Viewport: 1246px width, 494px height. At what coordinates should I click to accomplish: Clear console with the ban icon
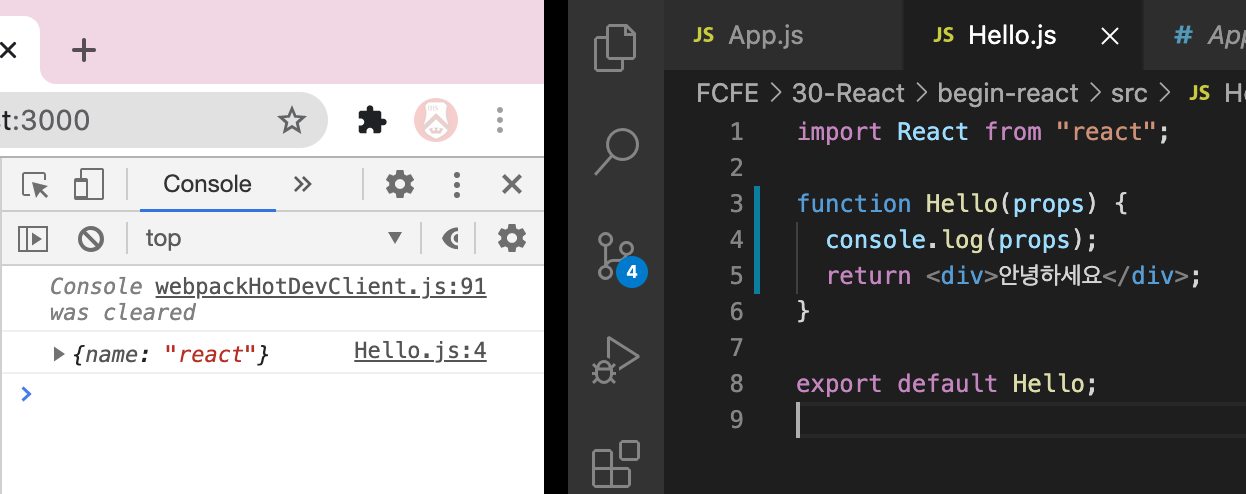91,238
